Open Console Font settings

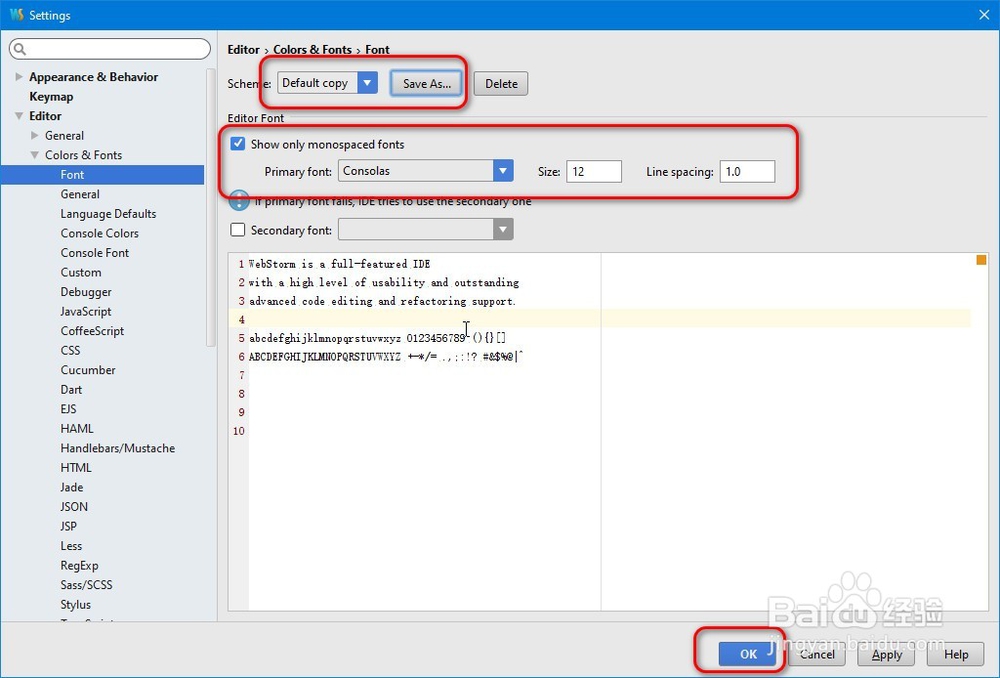click(94, 253)
